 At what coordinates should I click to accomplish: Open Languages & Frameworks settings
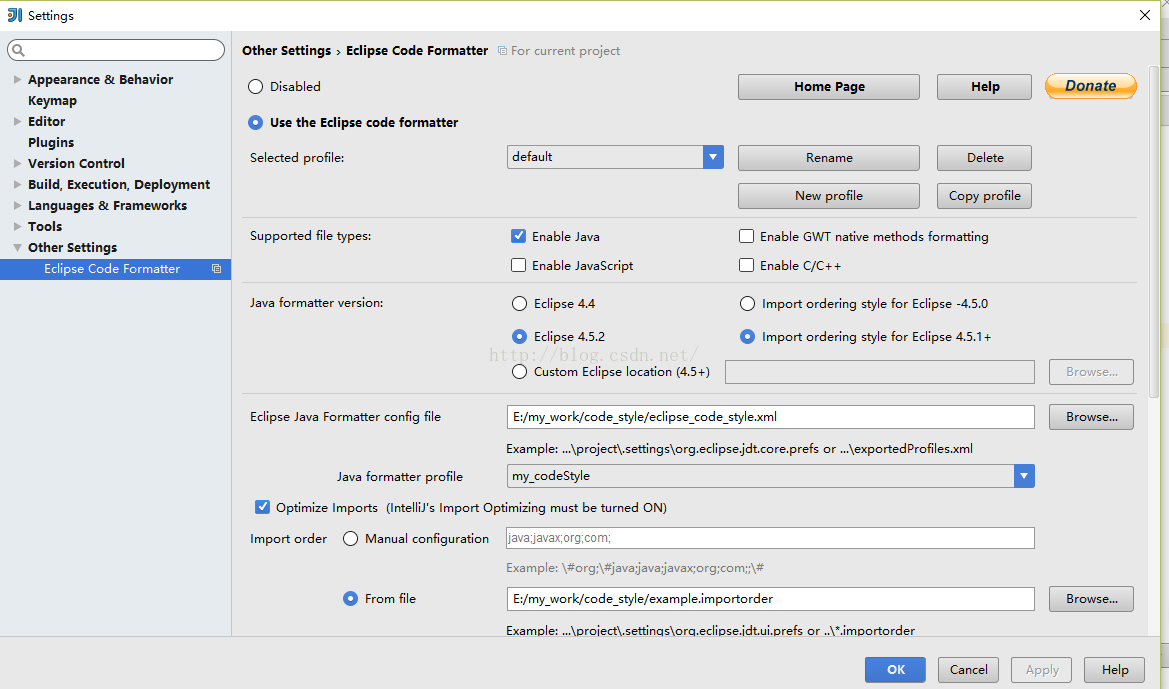(x=107, y=205)
